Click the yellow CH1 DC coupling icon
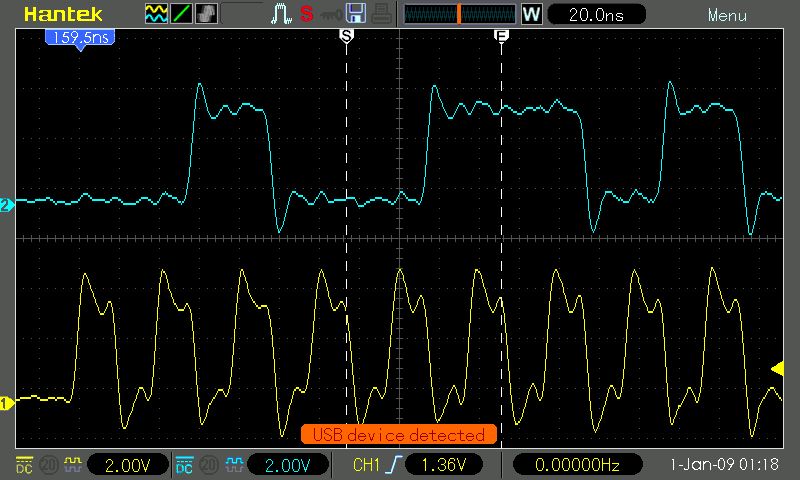This screenshot has height=480, width=800. tap(24, 465)
